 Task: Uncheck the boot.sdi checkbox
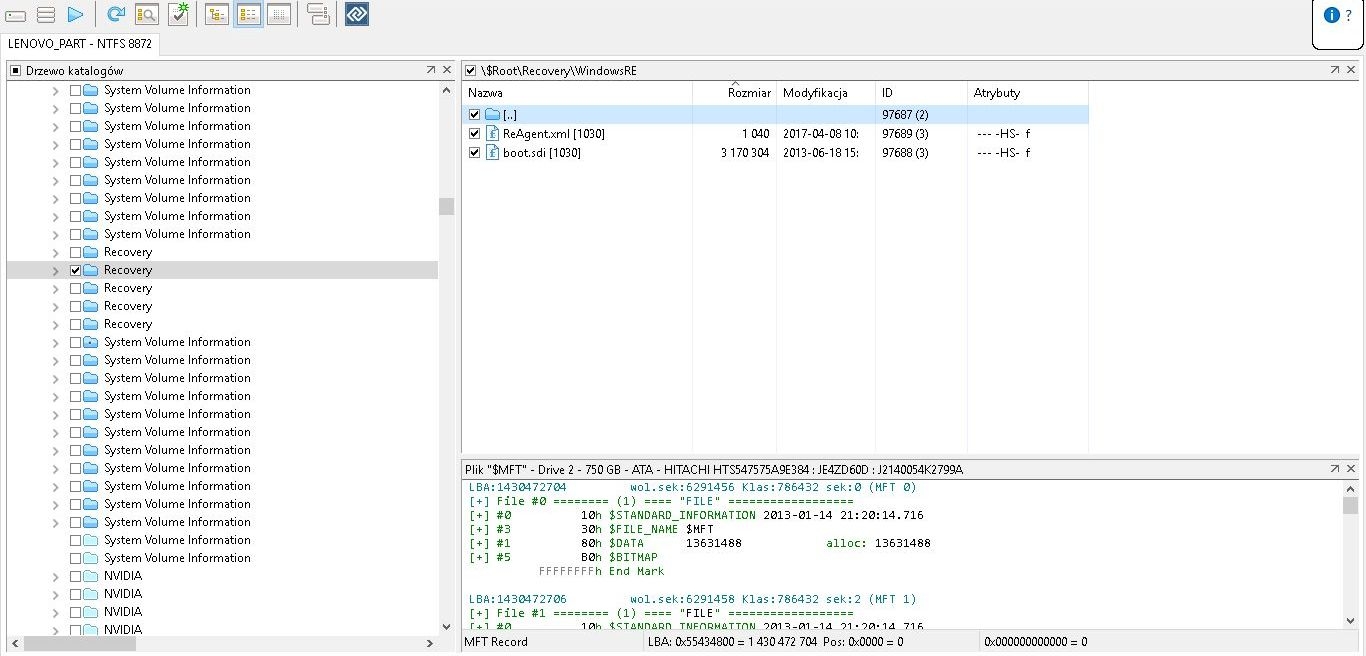(x=475, y=153)
